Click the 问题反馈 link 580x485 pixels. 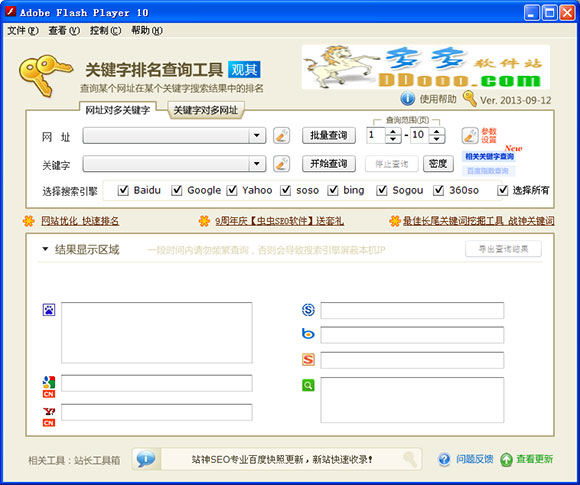(474, 459)
